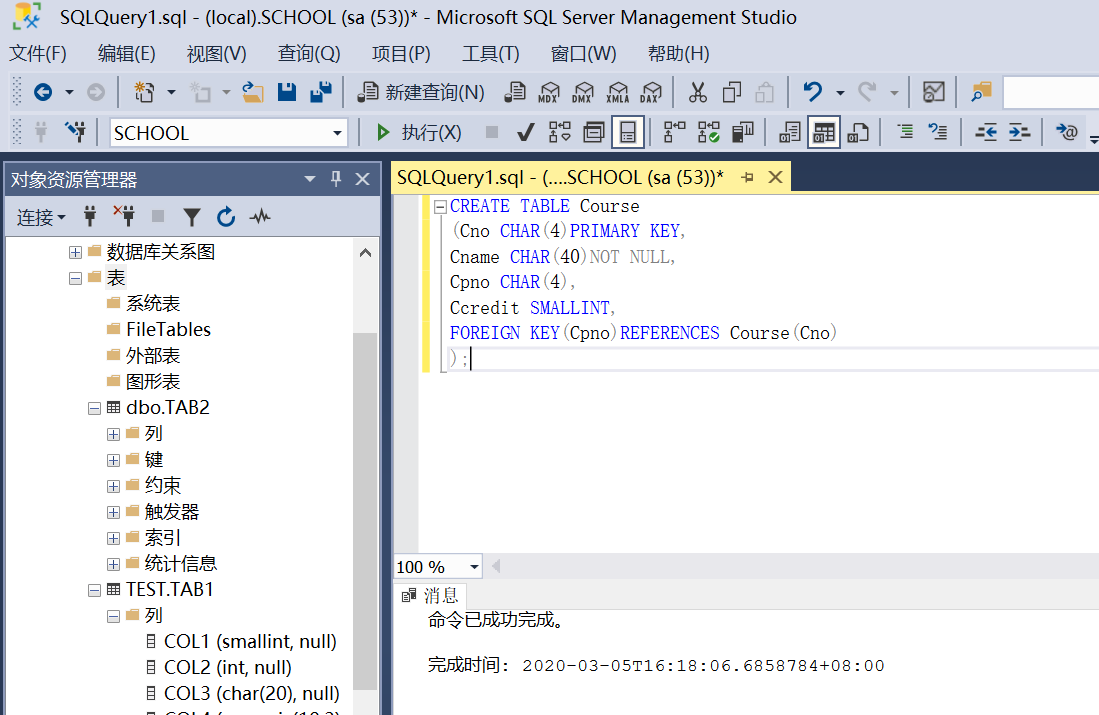Screen dimensions: 1099x715
Task: Click the DMX query icon
Action: [582, 92]
